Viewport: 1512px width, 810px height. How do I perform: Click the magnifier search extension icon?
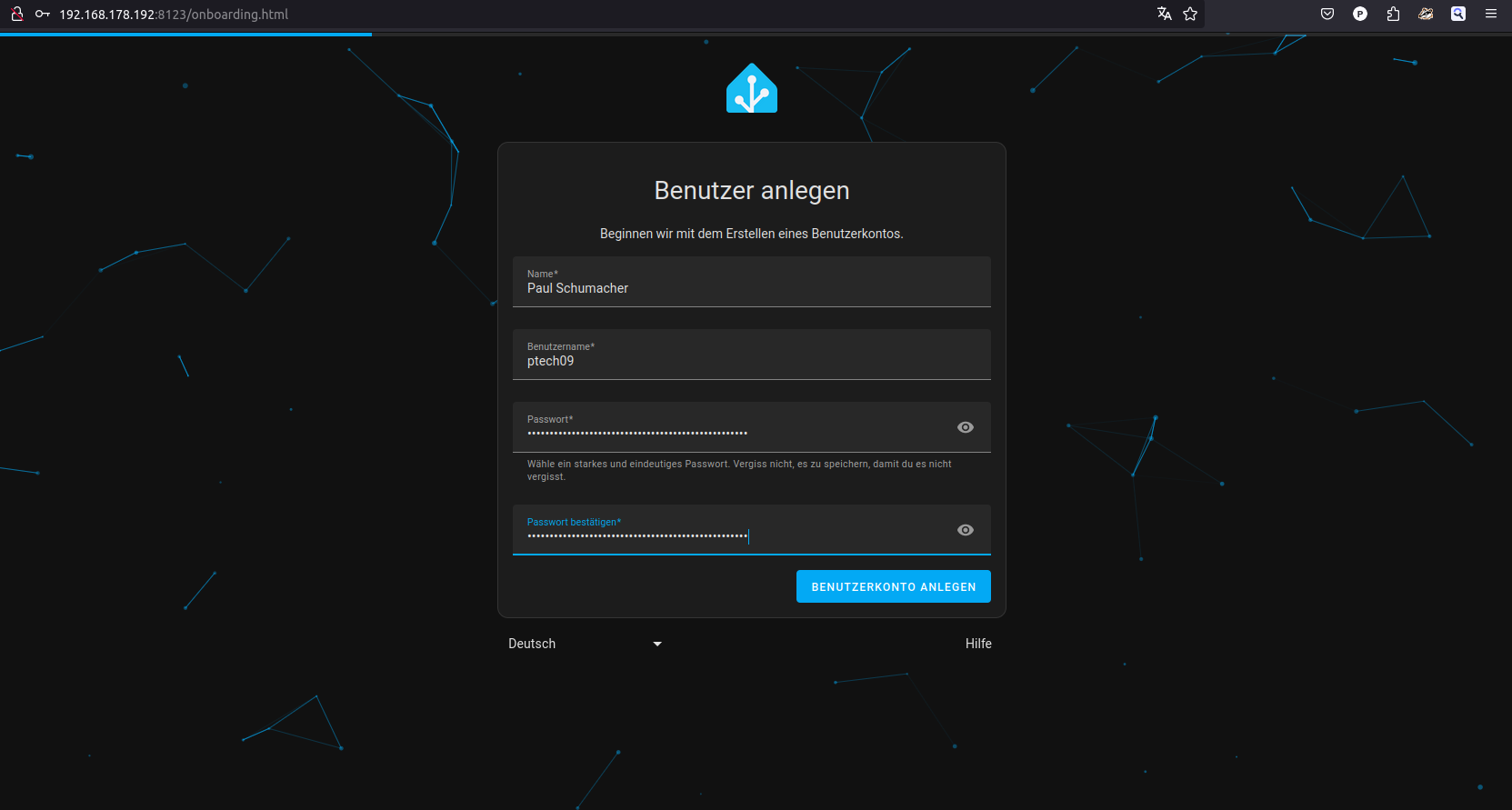pos(1458,14)
